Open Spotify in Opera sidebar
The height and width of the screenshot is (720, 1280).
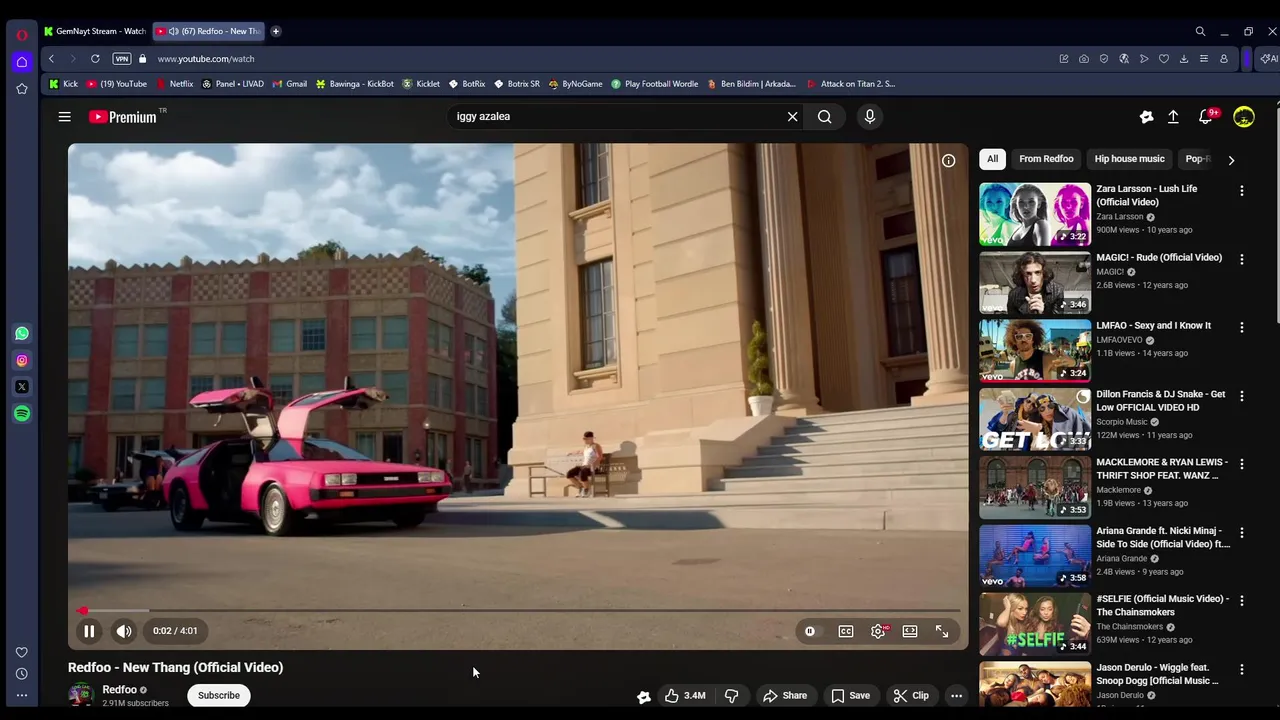coord(22,413)
